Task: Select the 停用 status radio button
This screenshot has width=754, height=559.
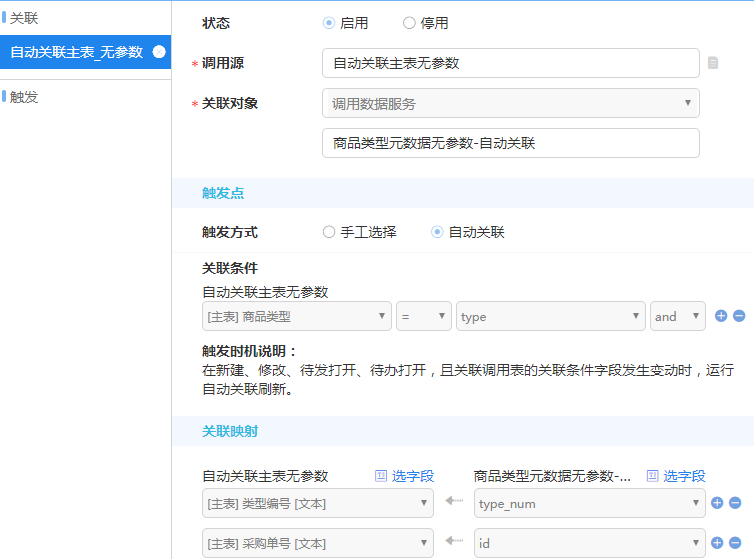Action: (x=409, y=23)
